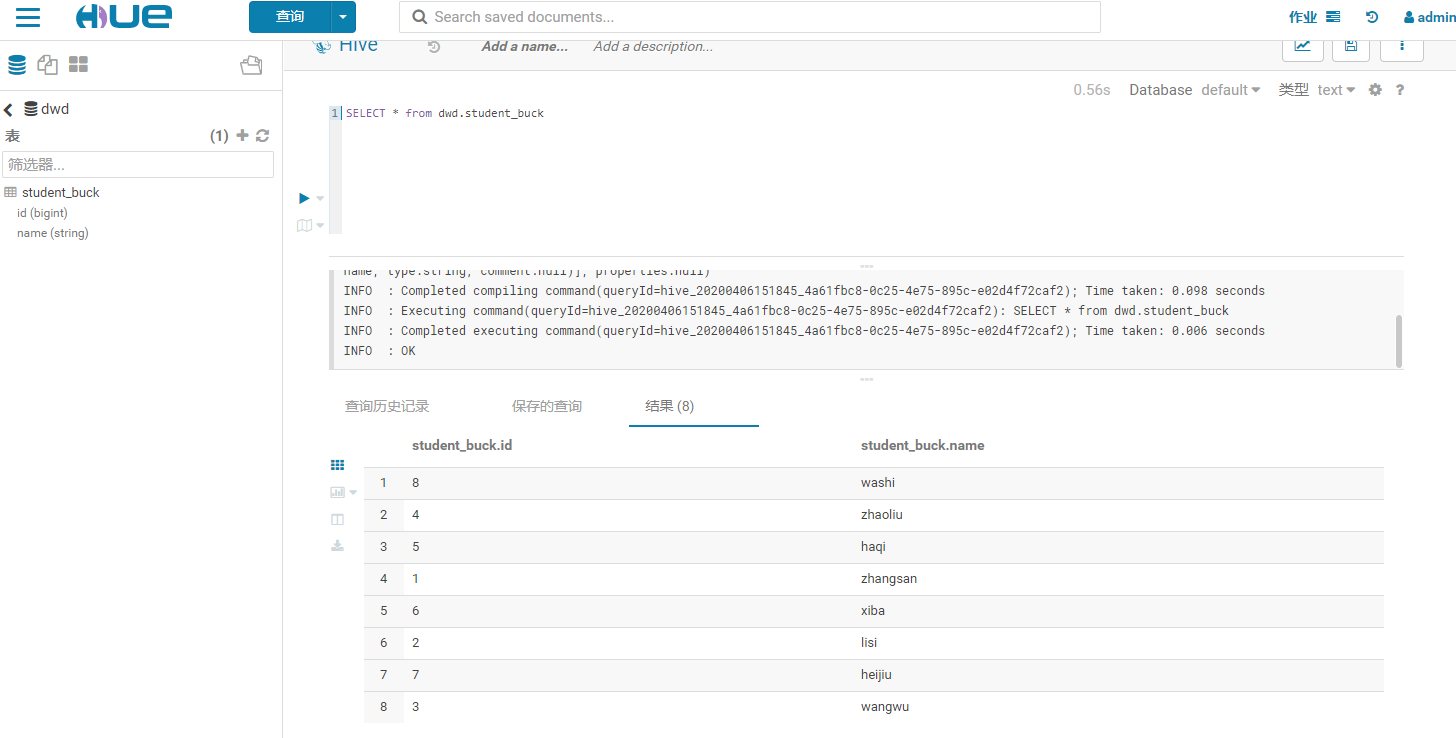This screenshot has height=738, width=1456.
Task: Select the results chart view icon
Action: click(337, 492)
